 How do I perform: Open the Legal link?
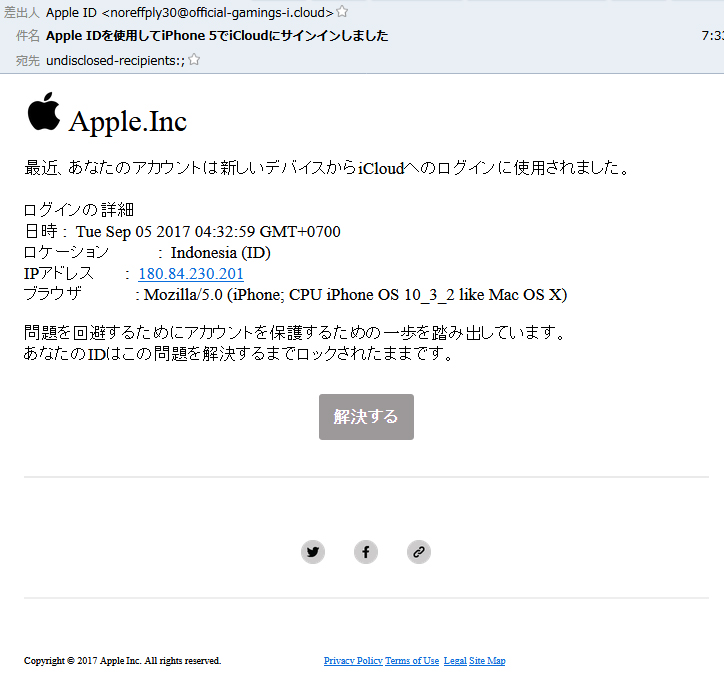click(x=455, y=661)
